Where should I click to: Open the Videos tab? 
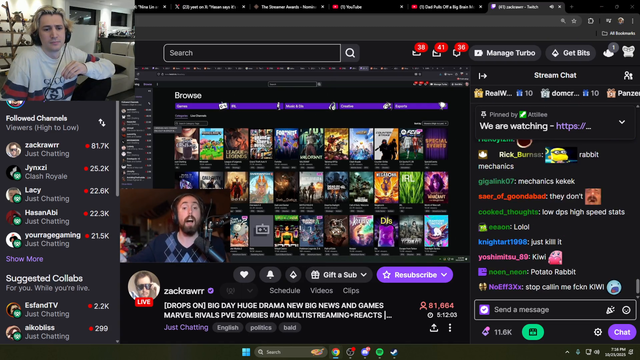(321, 291)
